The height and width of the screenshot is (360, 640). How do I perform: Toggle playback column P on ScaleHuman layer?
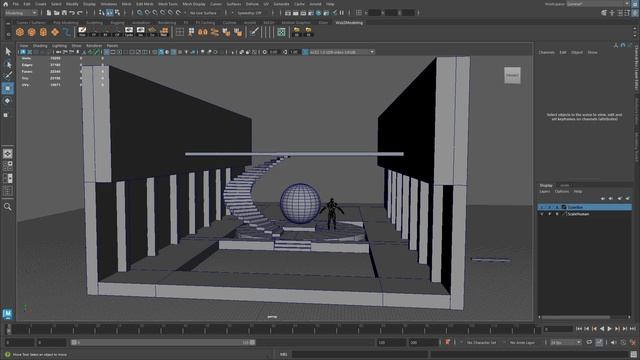click(x=549, y=214)
